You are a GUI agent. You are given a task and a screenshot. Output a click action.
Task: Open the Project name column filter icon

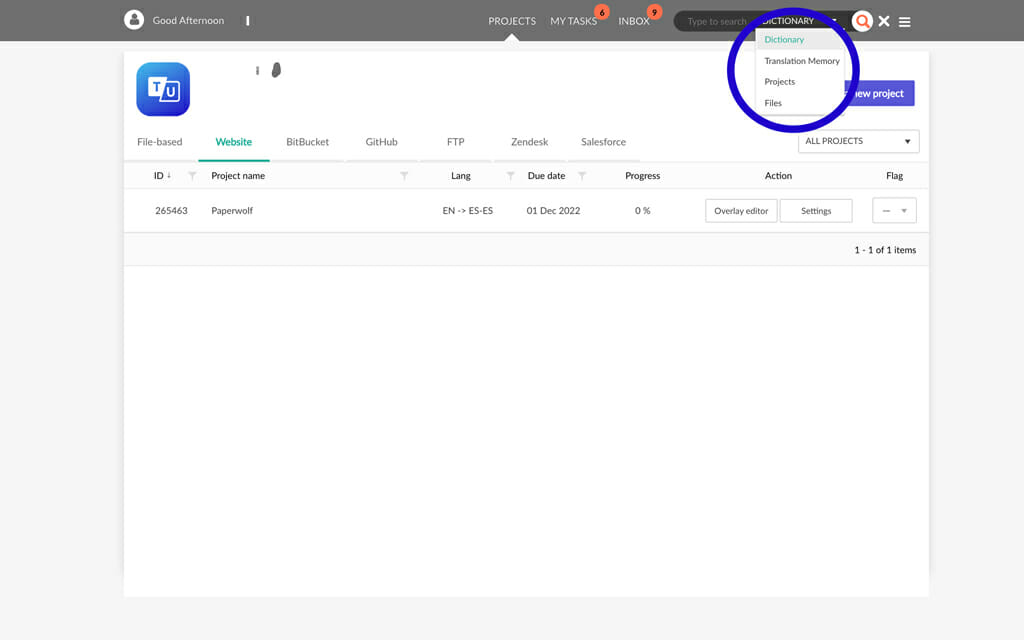(x=404, y=176)
